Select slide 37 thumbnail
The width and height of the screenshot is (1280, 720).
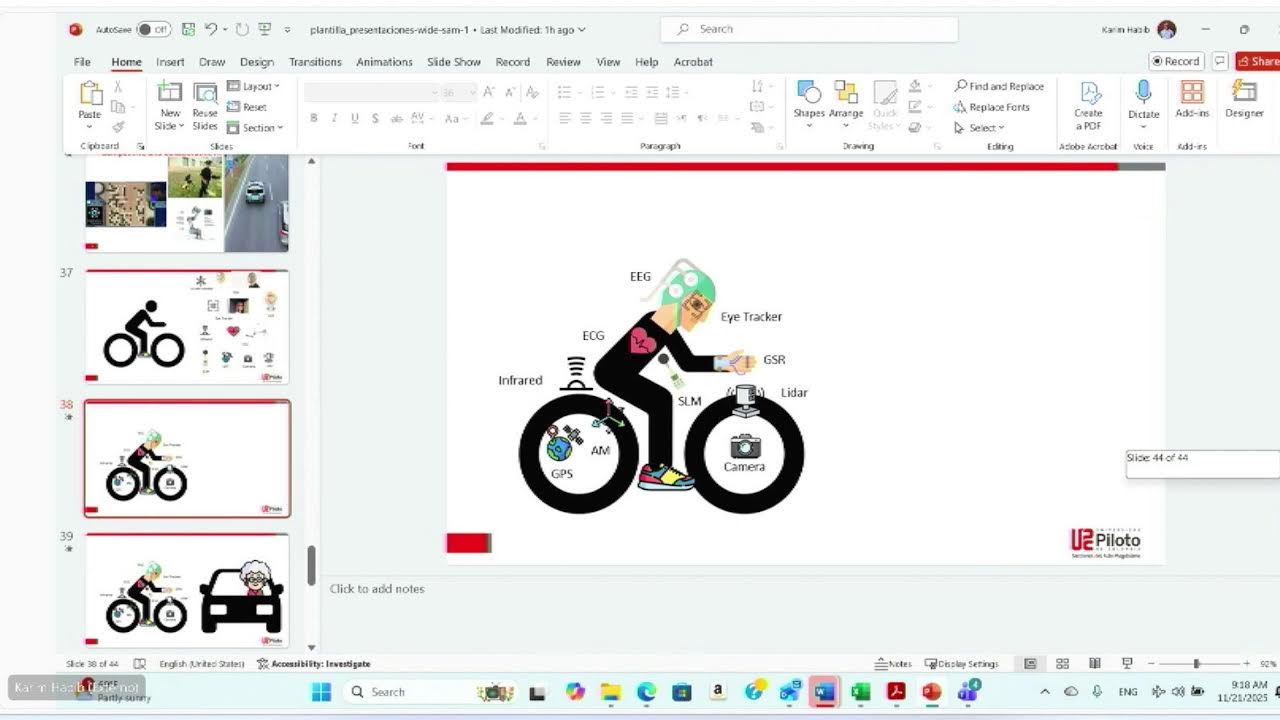[x=187, y=326]
